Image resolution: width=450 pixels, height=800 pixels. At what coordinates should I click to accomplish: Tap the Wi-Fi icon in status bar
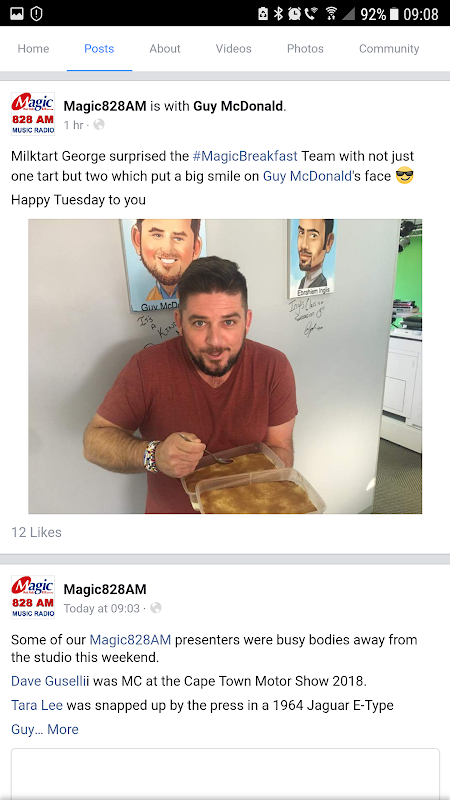331,14
